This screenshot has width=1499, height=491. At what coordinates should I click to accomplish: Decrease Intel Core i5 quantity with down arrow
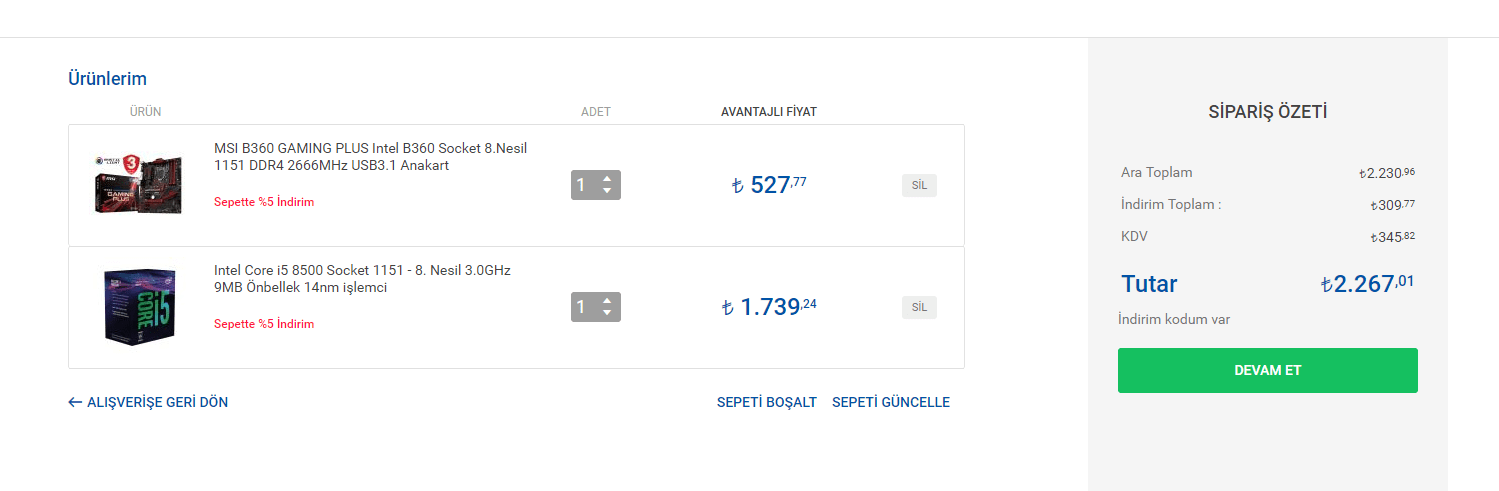607,313
